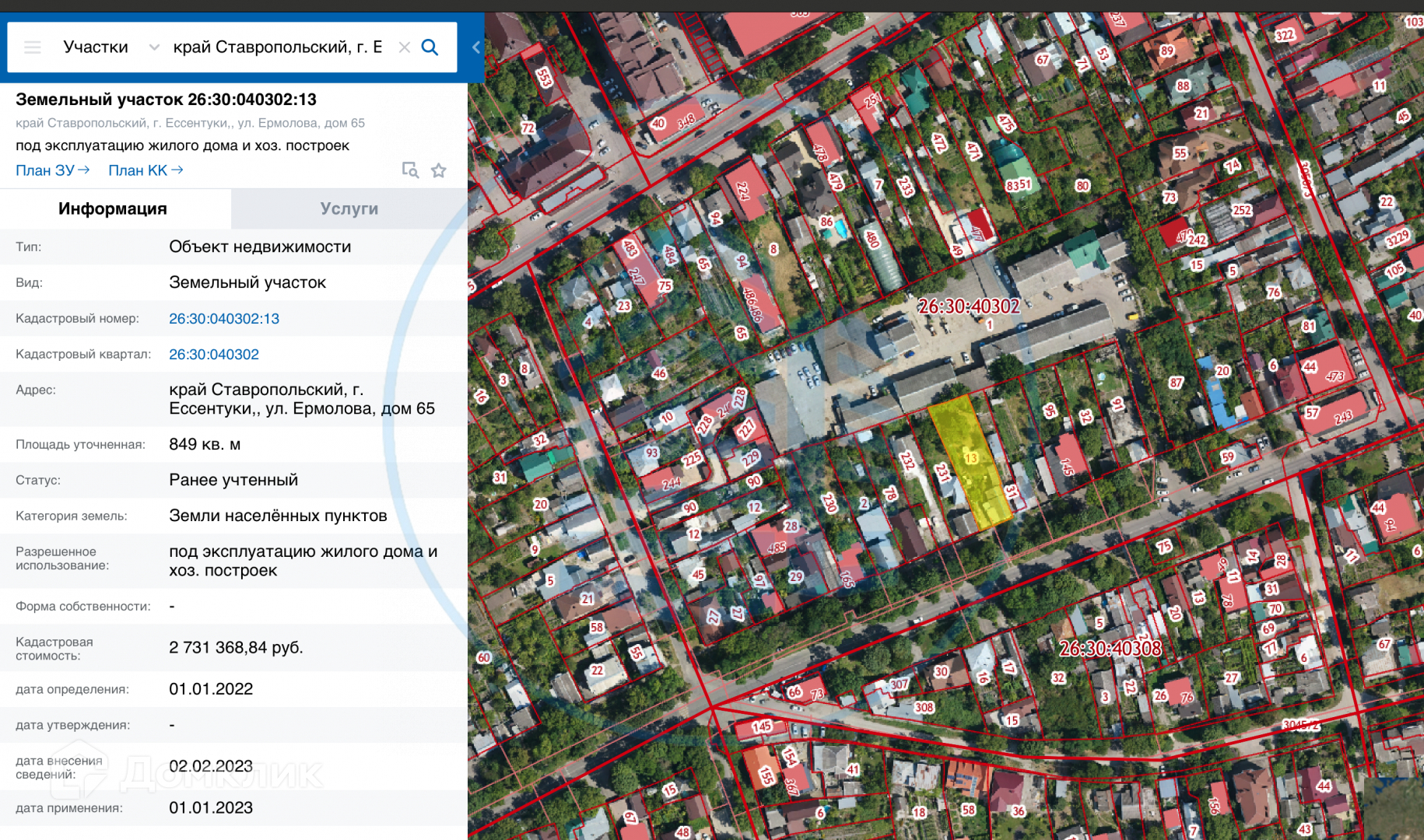Select parcel marker 308 on map
1424x840 pixels.
[924, 707]
